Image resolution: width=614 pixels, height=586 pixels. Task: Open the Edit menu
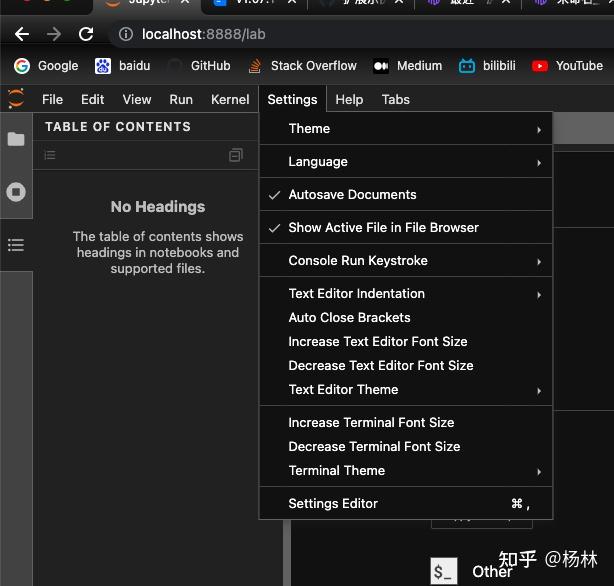(92, 99)
